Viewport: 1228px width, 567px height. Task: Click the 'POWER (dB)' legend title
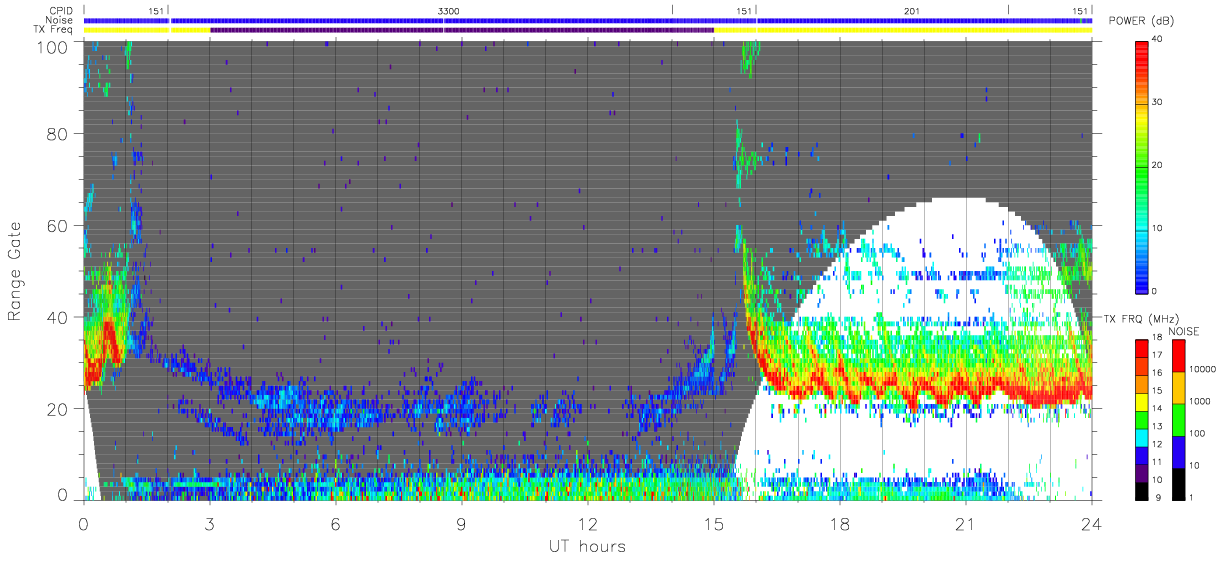(1141, 21)
